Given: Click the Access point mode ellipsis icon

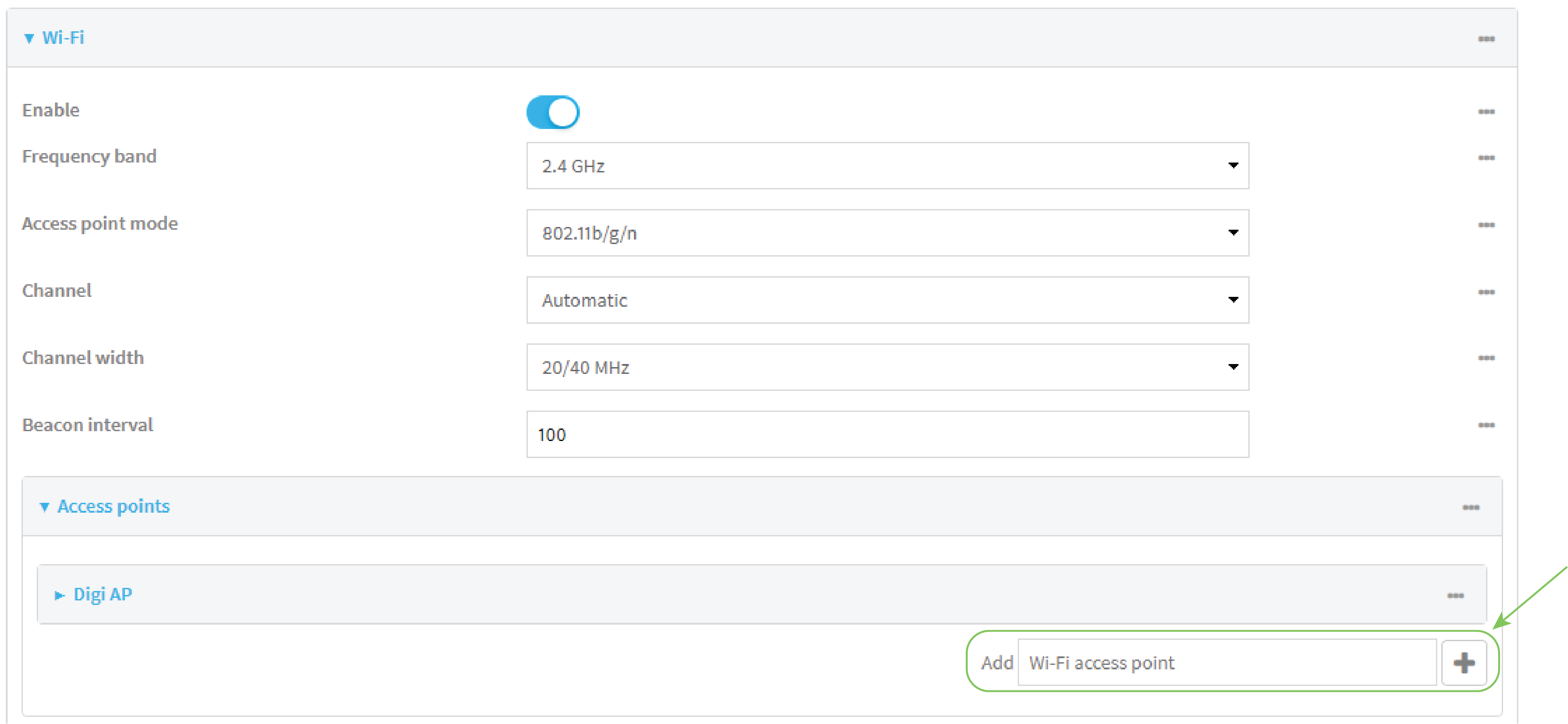Looking at the screenshot, I should coord(1486,225).
